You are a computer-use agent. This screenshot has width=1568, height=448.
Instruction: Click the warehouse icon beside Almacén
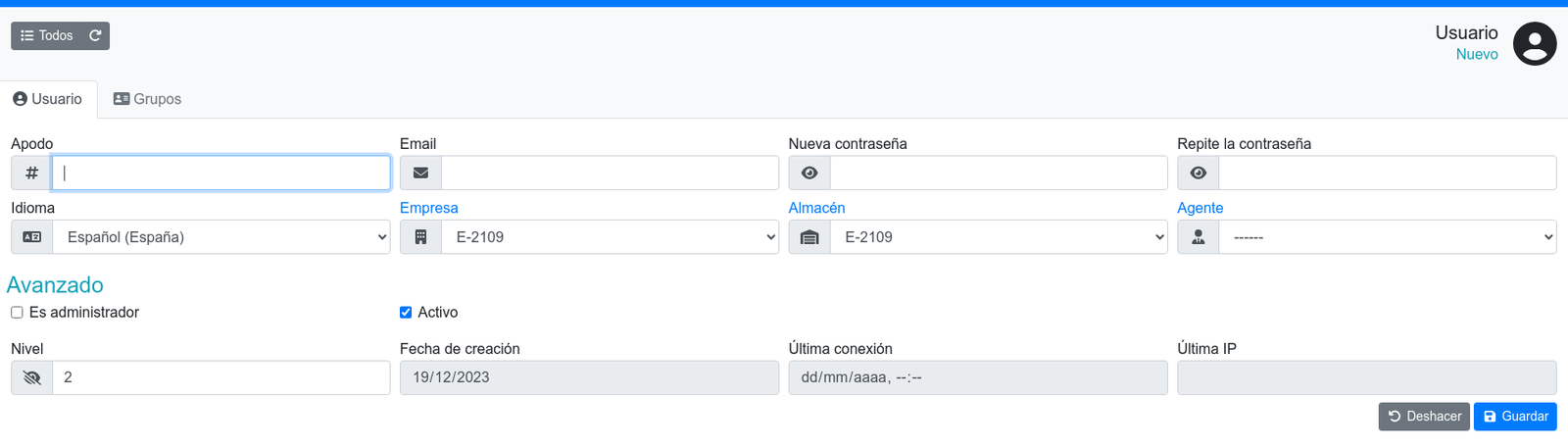[x=809, y=237]
